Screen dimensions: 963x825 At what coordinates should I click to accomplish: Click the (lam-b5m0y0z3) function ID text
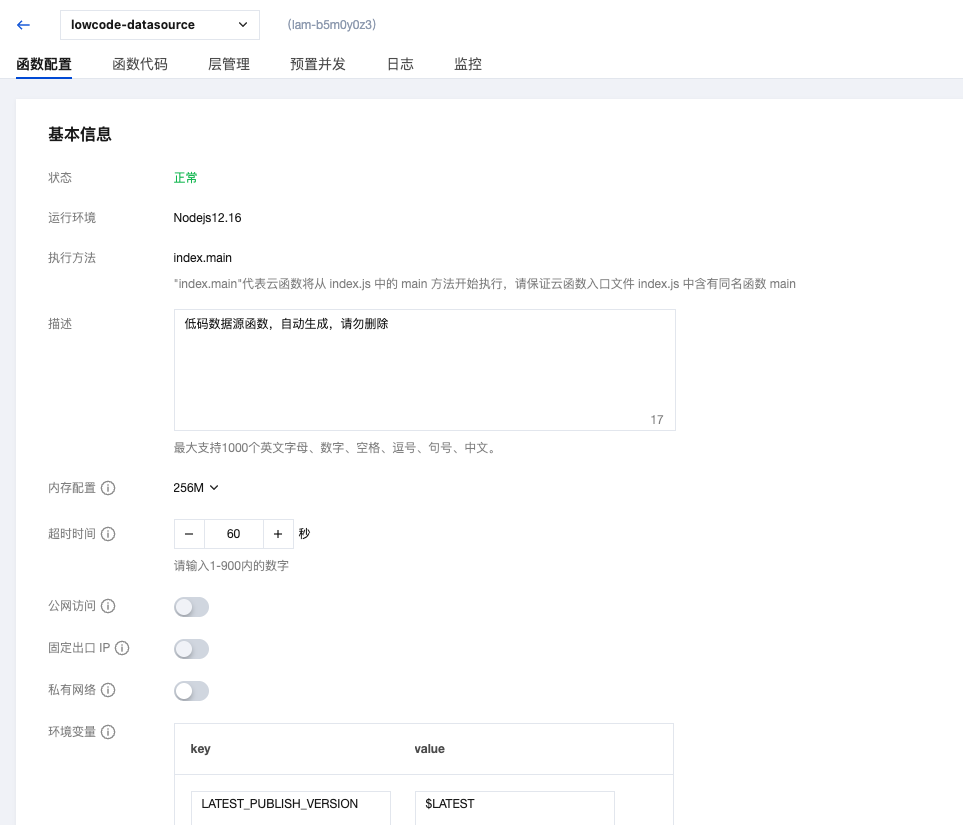(x=332, y=25)
